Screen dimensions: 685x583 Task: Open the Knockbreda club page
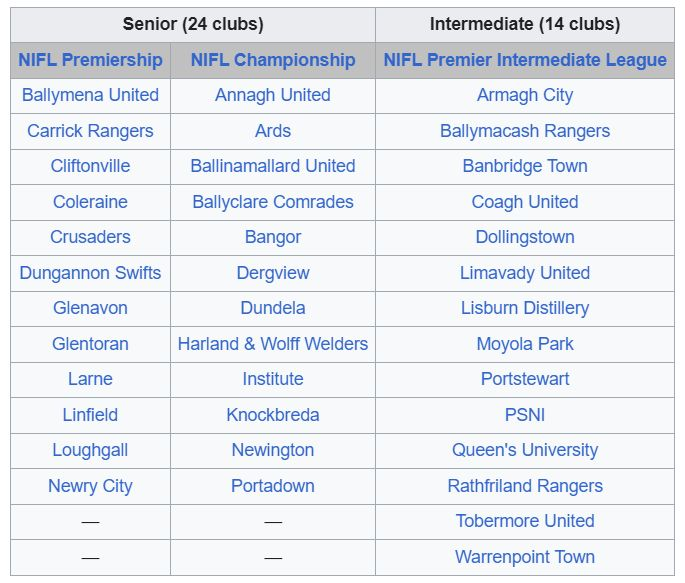tap(273, 414)
